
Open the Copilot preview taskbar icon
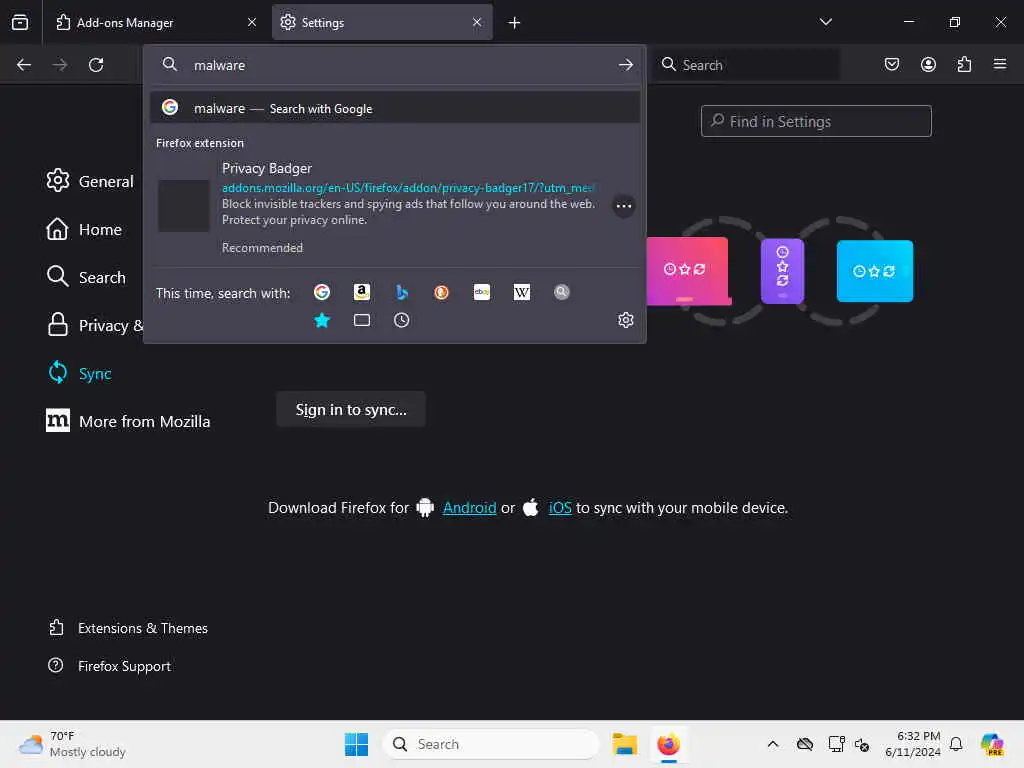point(991,744)
